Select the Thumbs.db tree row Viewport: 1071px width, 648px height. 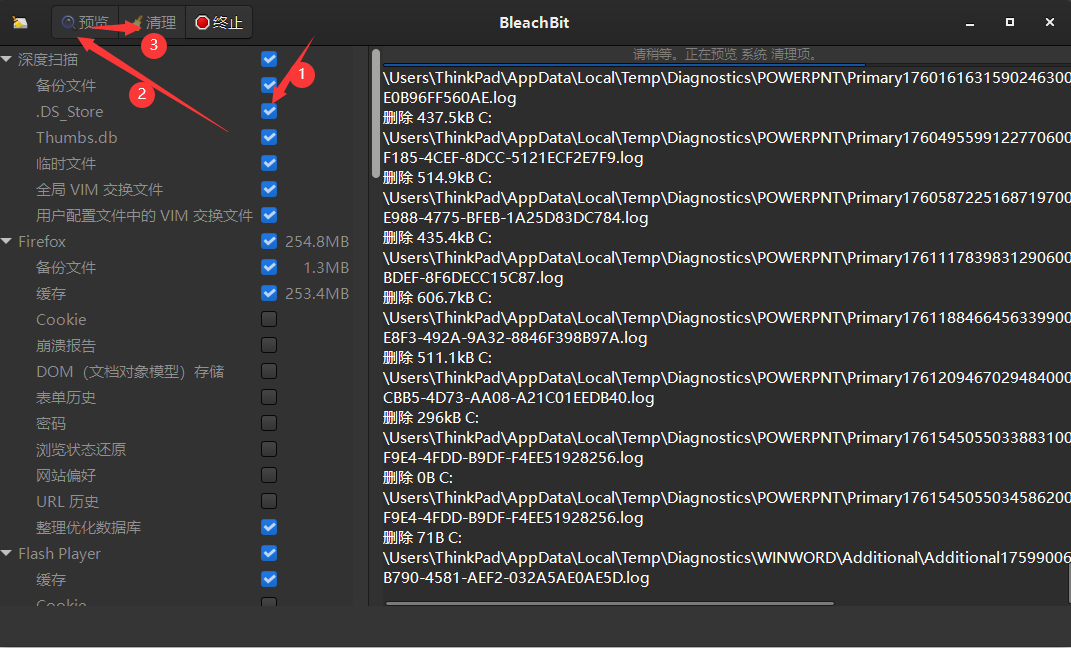point(76,137)
